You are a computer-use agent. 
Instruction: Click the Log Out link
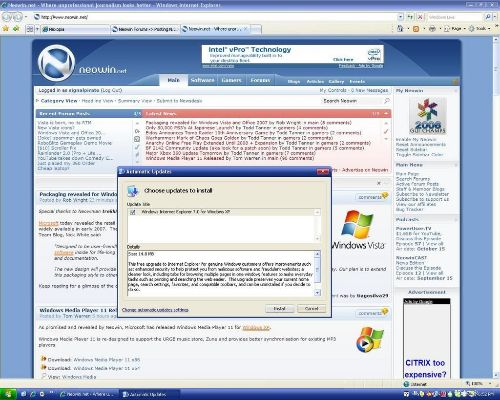tap(111, 90)
